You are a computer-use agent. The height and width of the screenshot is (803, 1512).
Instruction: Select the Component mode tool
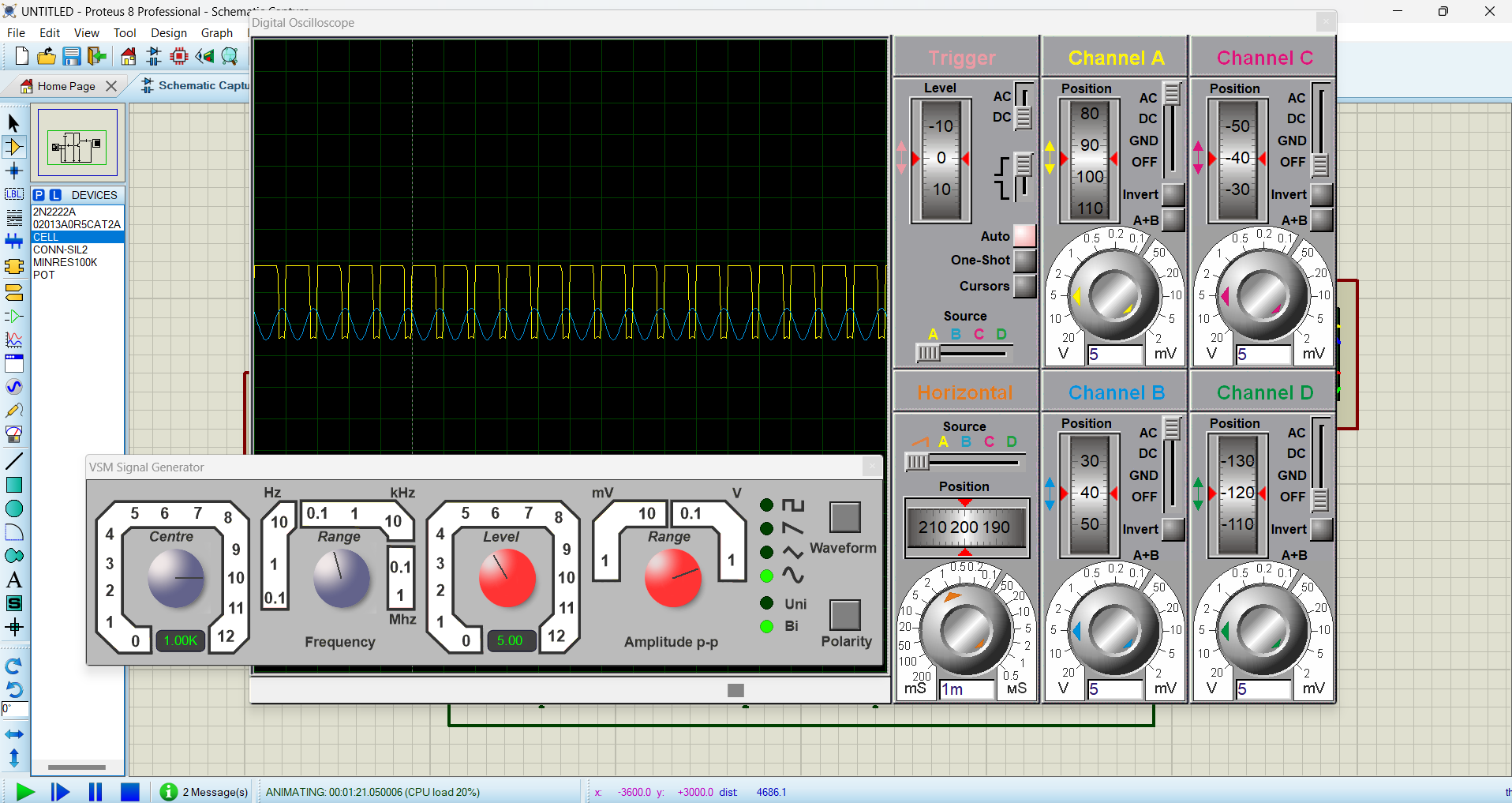tap(14, 147)
